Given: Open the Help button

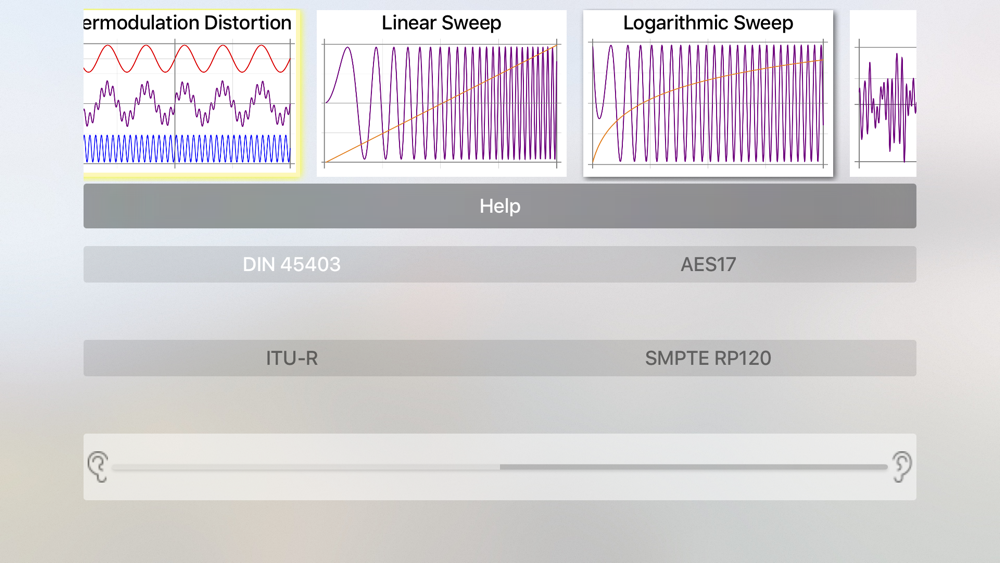Looking at the screenshot, I should click(x=500, y=206).
